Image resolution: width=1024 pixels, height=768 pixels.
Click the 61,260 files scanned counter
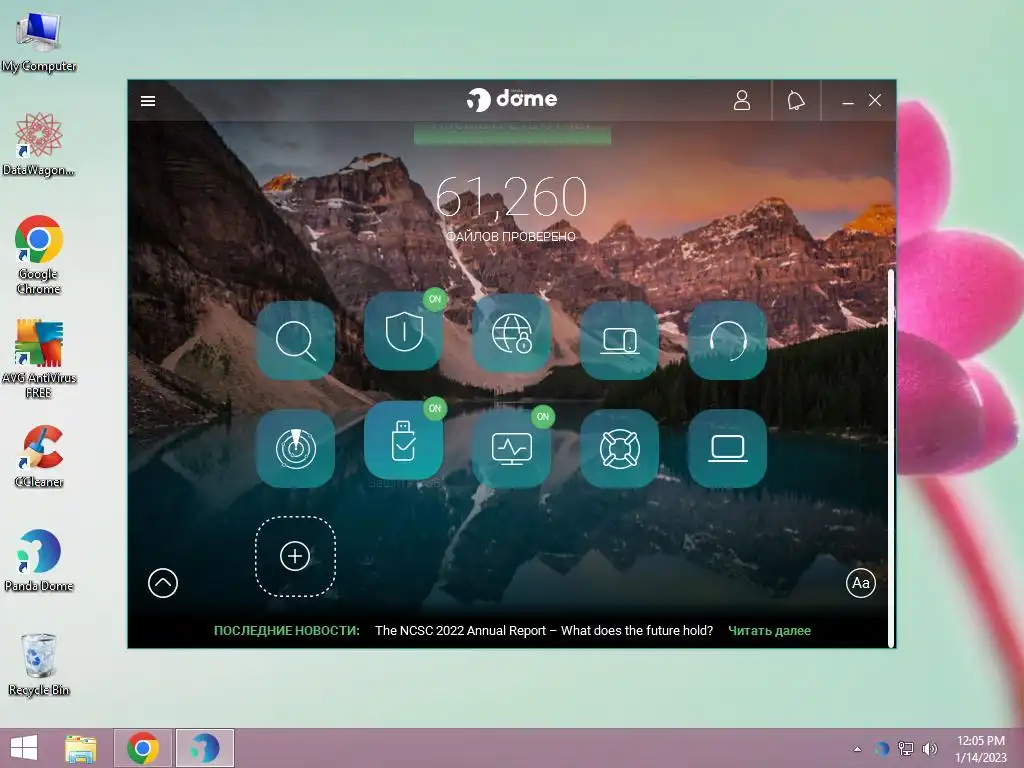coord(511,197)
